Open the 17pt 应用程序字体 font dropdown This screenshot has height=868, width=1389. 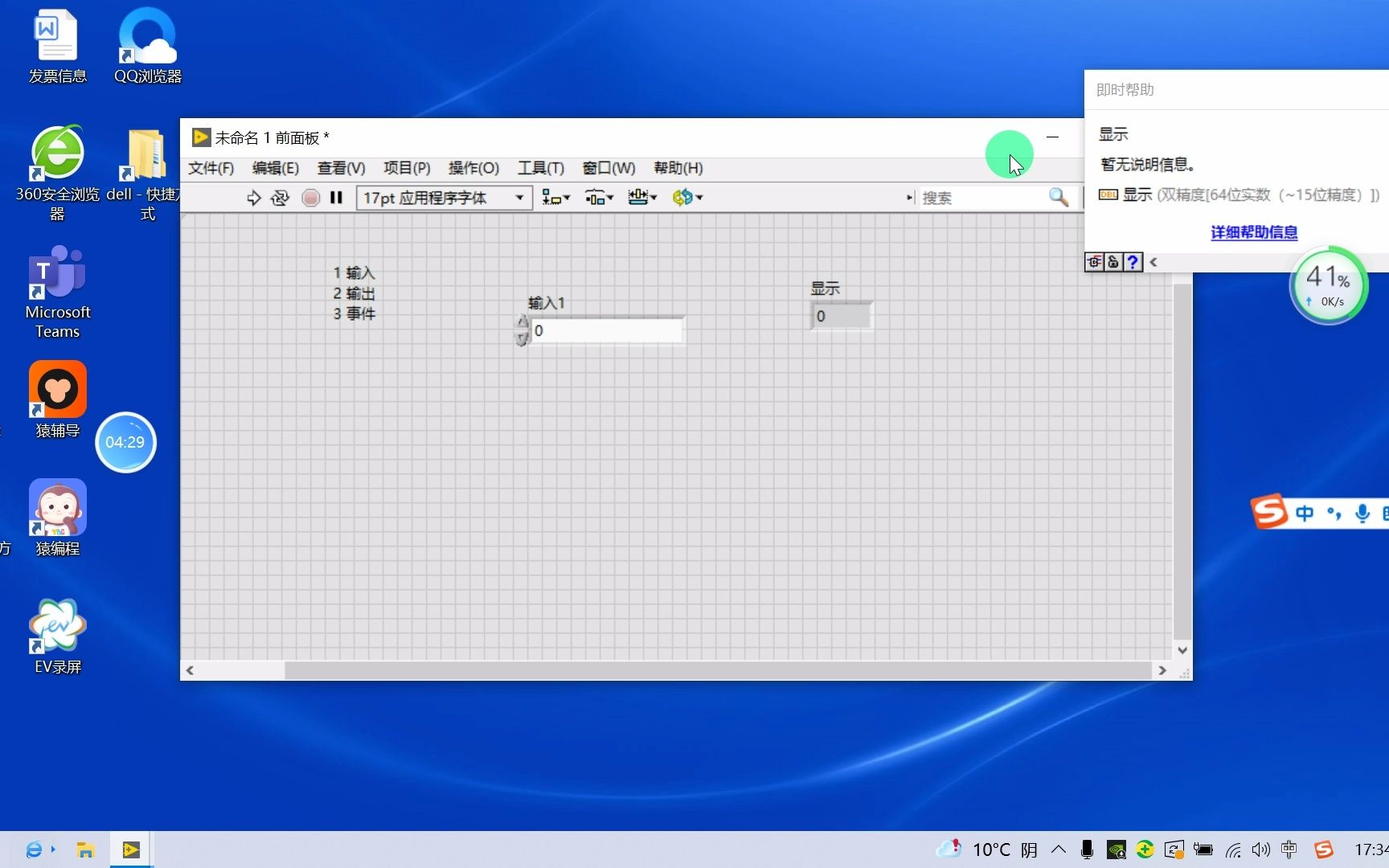pos(518,198)
